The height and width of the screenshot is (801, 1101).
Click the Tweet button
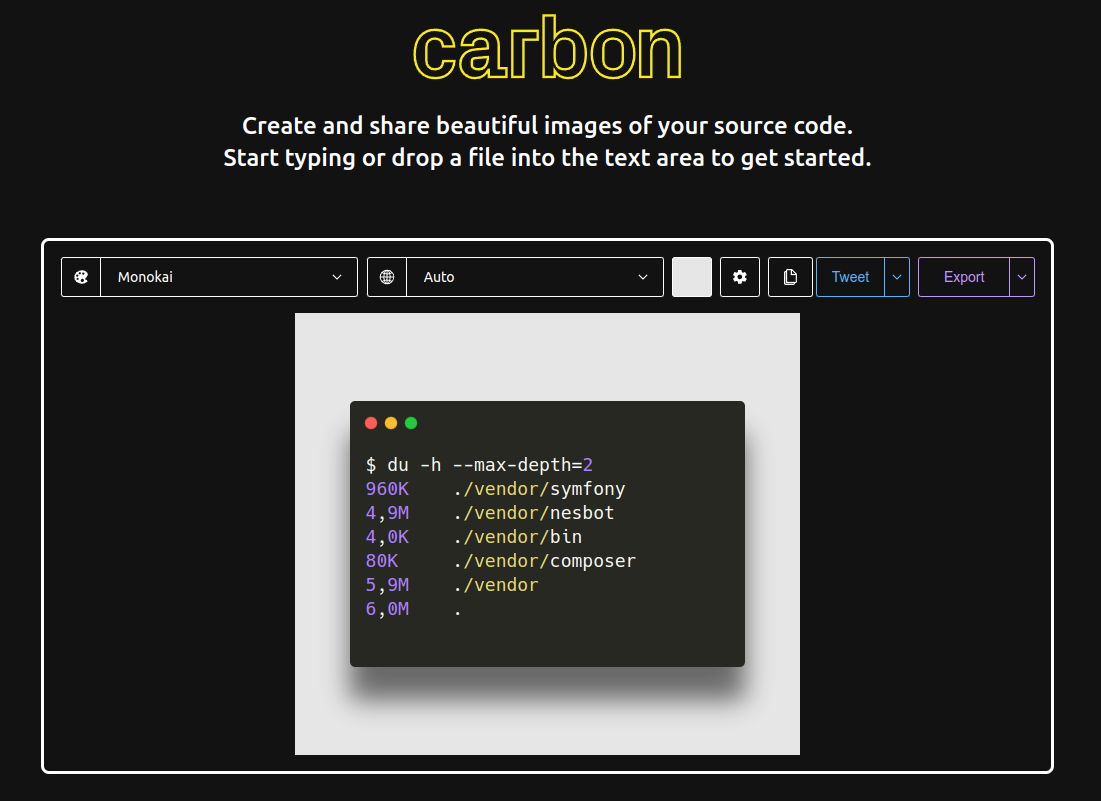click(x=850, y=277)
